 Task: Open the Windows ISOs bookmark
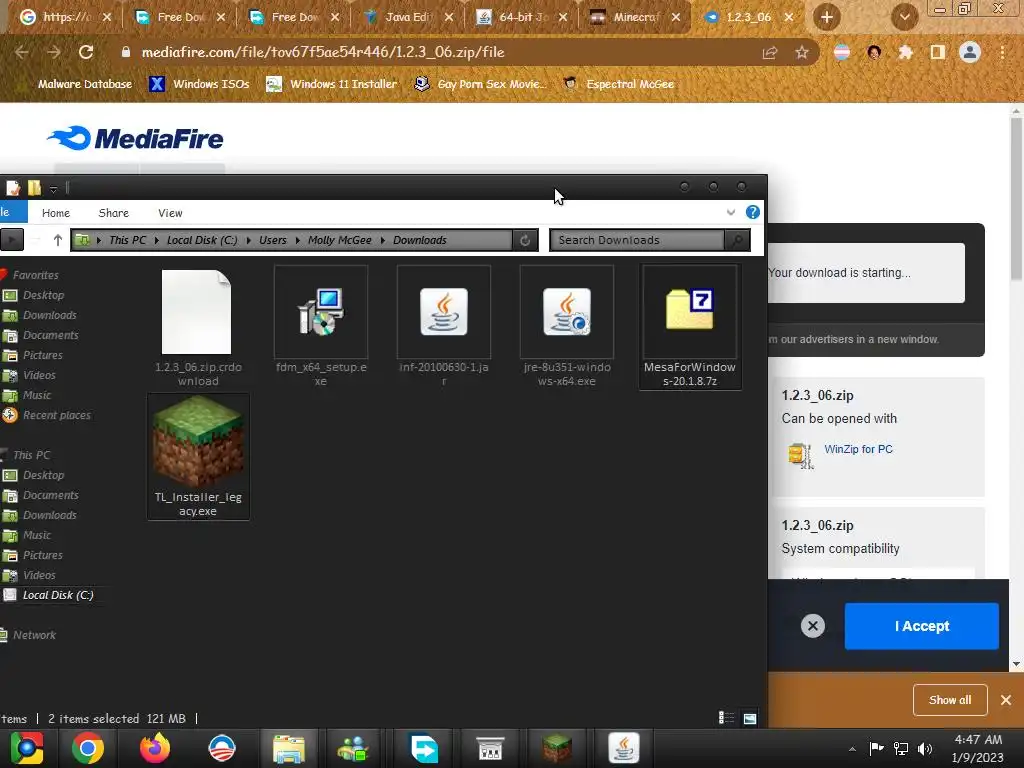[x=200, y=84]
